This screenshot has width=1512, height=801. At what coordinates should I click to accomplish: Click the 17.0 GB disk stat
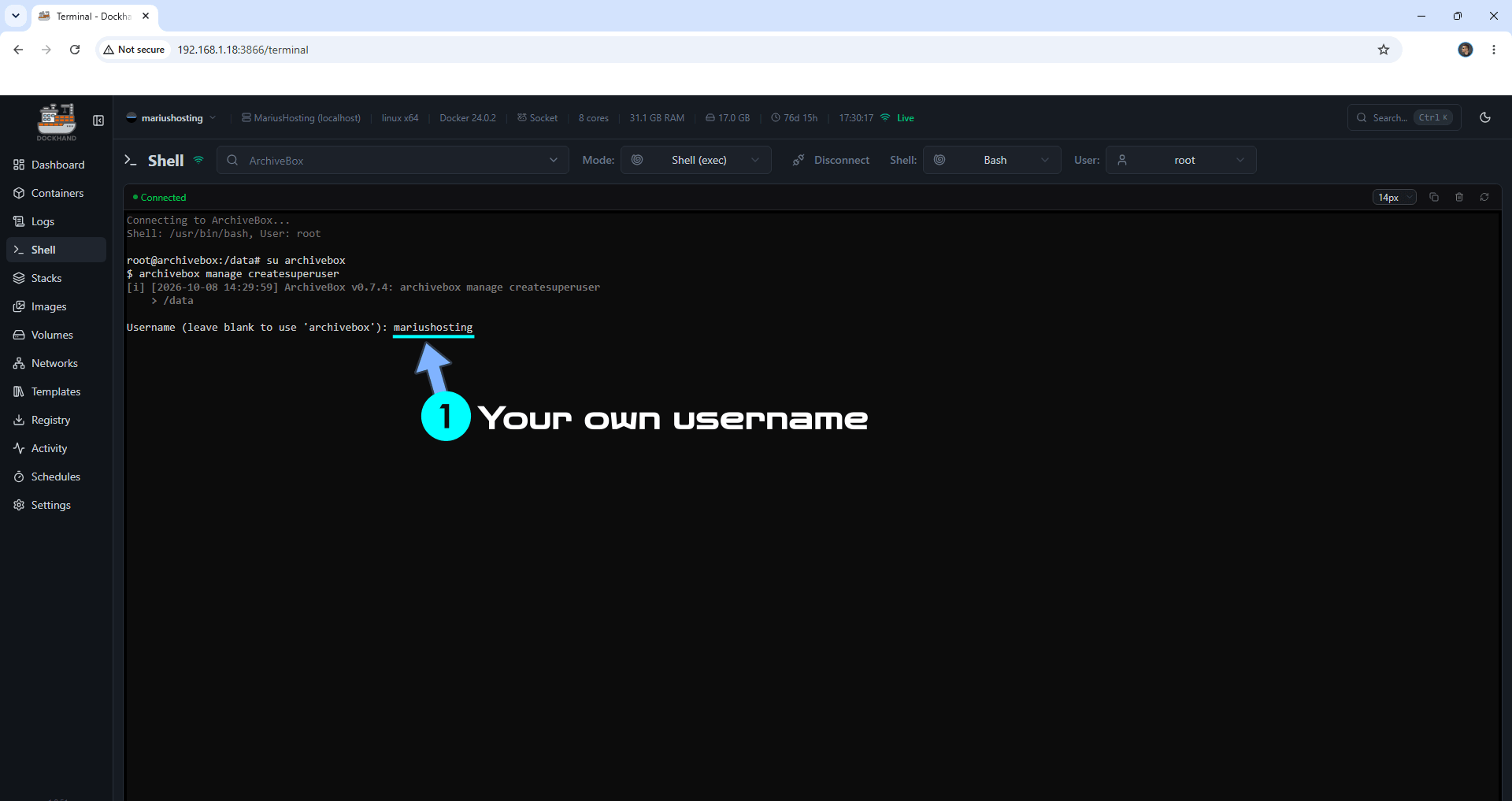click(728, 118)
